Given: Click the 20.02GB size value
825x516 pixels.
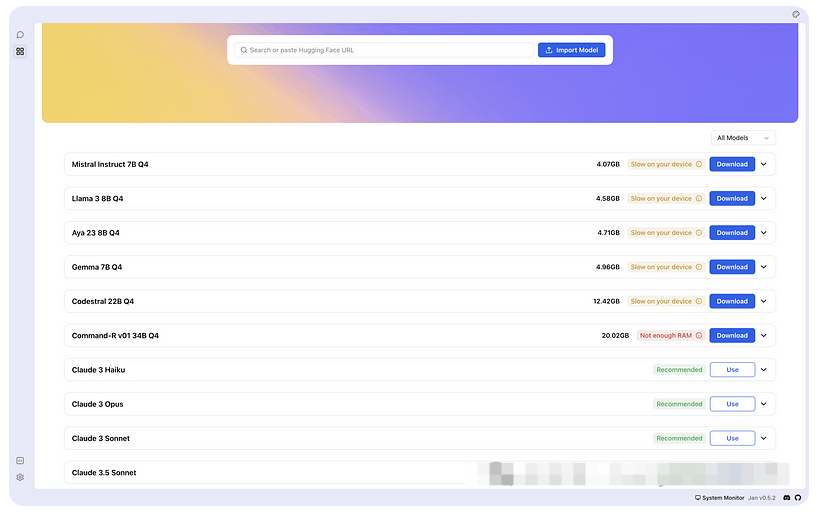Looking at the screenshot, I should pyautogui.click(x=615, y=335).
